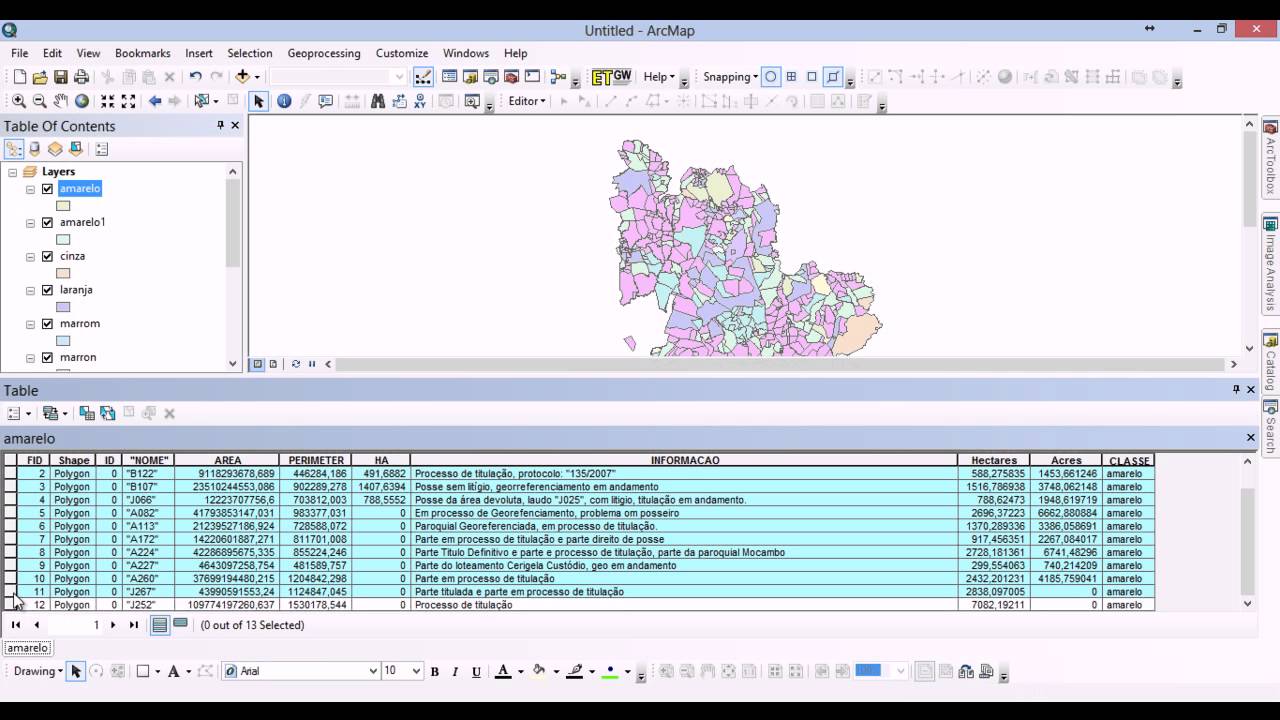Open the ET GeoWizards tool
Viewport: 1280px width, 720px height.
click(612, 77)
